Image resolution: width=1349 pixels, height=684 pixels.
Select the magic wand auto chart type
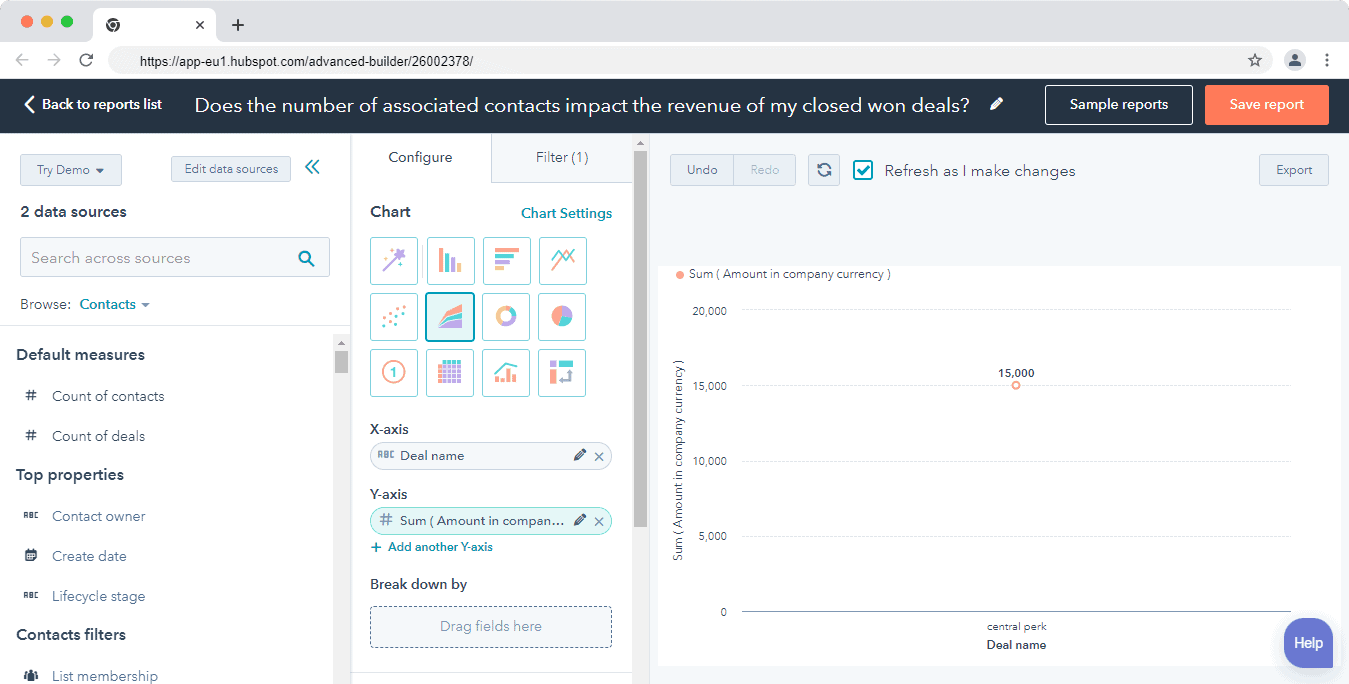tap(393, 261)
